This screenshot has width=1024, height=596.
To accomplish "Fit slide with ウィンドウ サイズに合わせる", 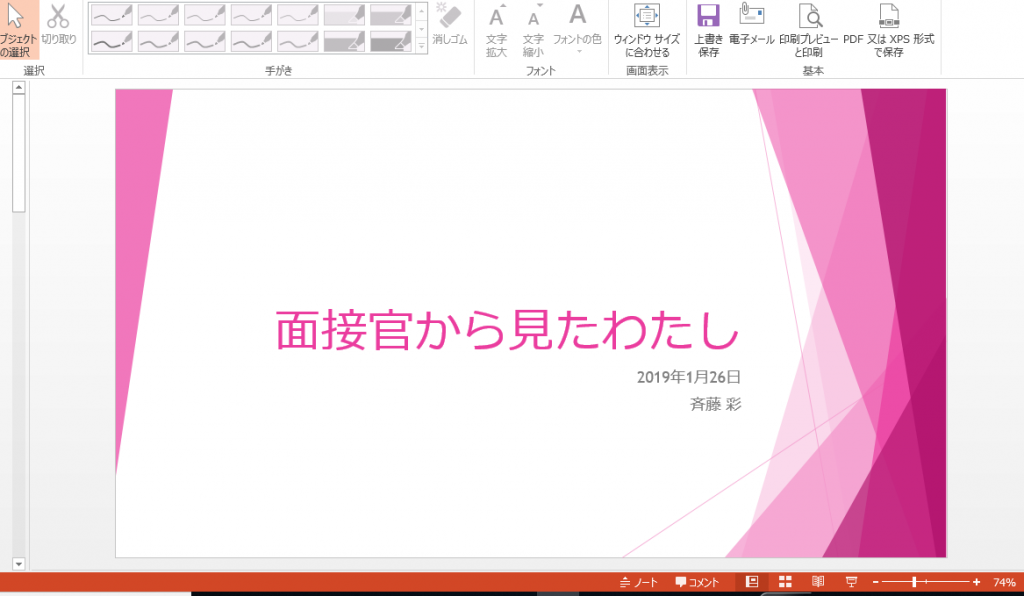I will click(x=647, y=28).
